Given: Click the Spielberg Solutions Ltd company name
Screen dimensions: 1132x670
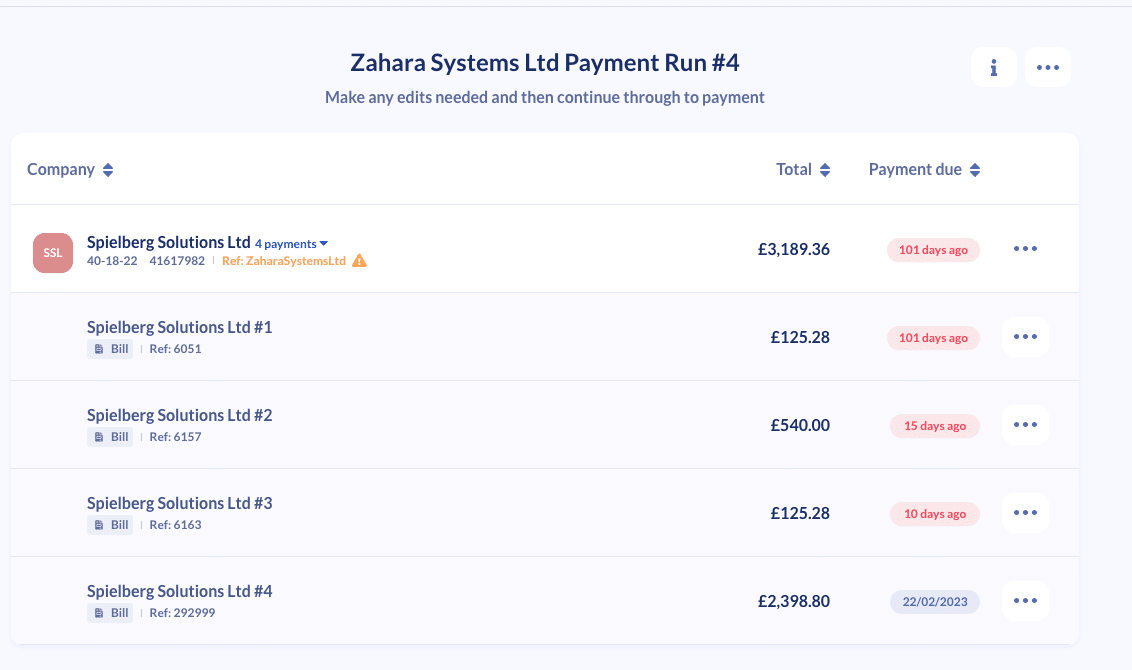Looking at the screenshot, I should [168, 242].
